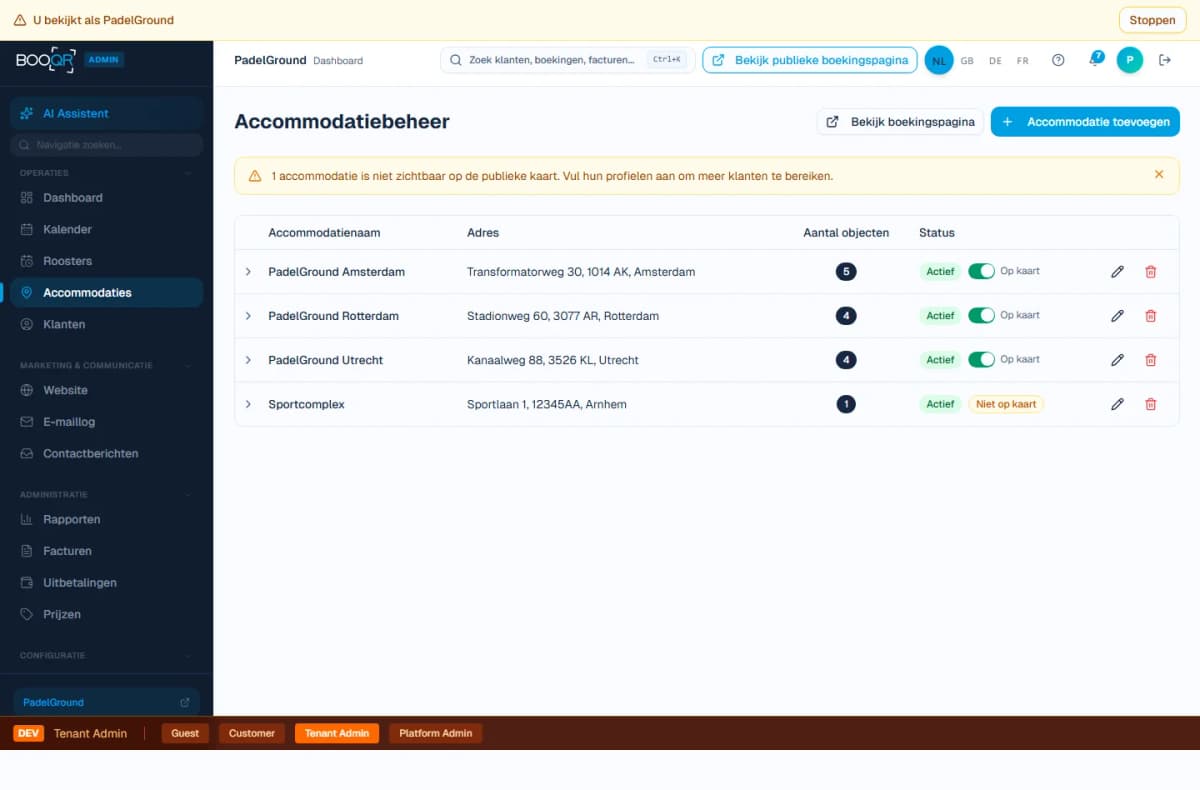Disable 'Op kaart' for PadelGround Rotterdam

pyautogui.click(x=982, y=315)
